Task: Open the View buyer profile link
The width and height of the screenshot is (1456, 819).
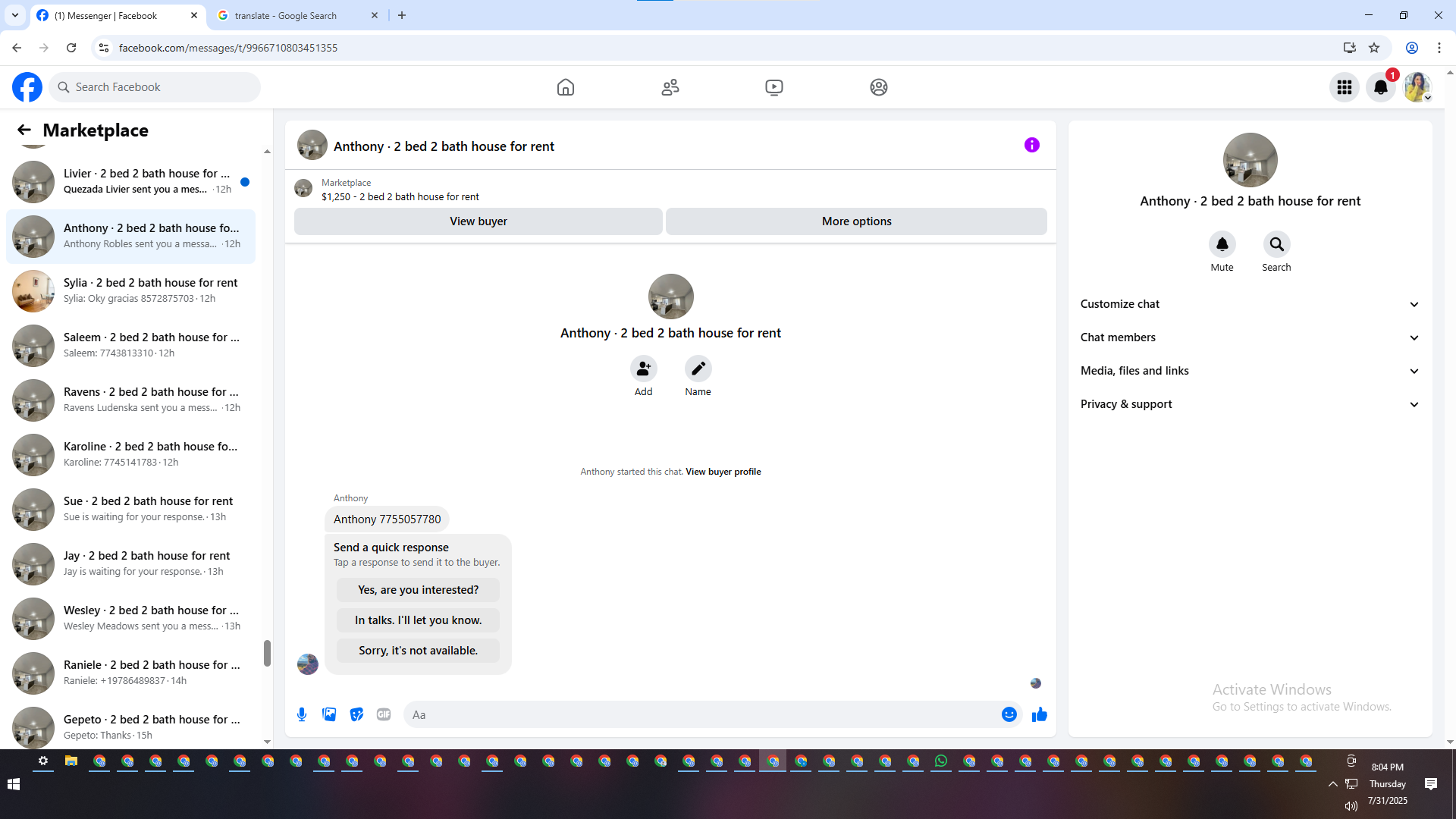Action: click(723, 472)
